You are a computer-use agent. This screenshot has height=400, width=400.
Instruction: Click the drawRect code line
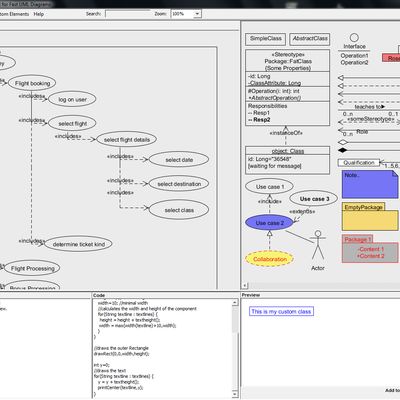pyautogui.click(x=121, y=354)
